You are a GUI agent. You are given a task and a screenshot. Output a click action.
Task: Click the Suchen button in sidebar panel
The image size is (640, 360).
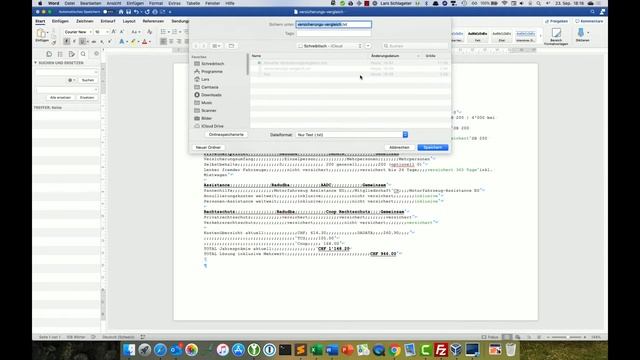point(88,80)
